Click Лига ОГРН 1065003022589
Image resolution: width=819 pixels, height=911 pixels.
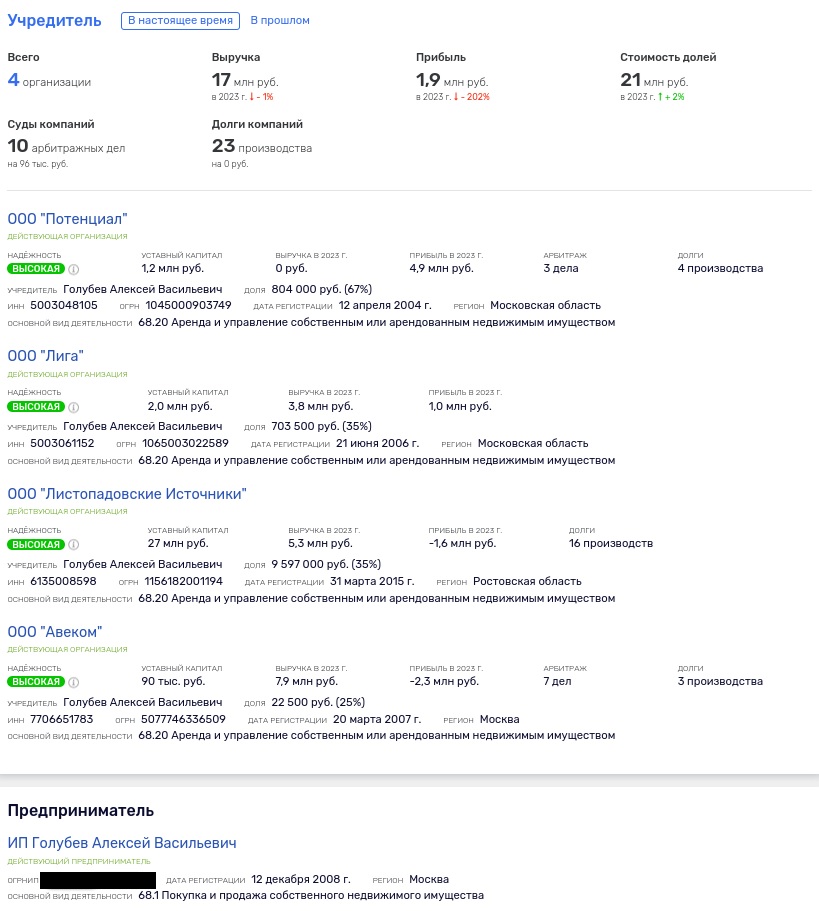pos(185,443)
